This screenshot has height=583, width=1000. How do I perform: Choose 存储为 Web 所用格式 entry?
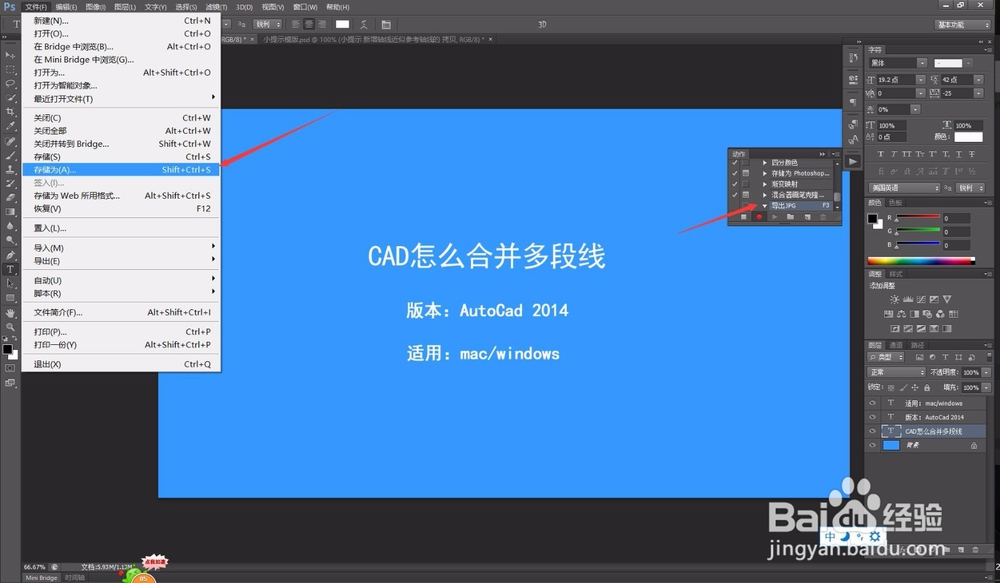pos(121,196)
